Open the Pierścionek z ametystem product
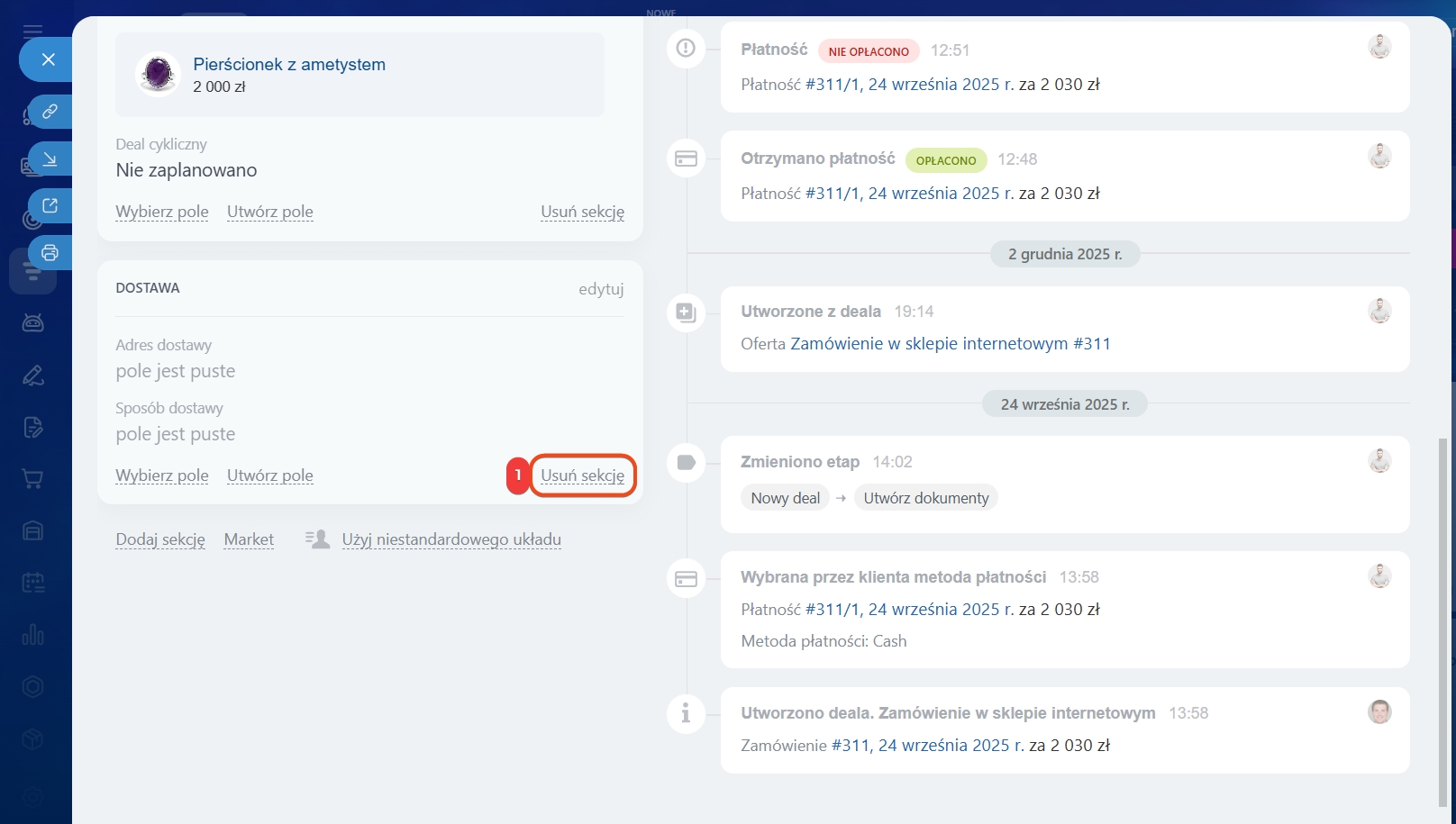Image resolution: width=1456 pixels, height=824 pixels. point(289,65)
